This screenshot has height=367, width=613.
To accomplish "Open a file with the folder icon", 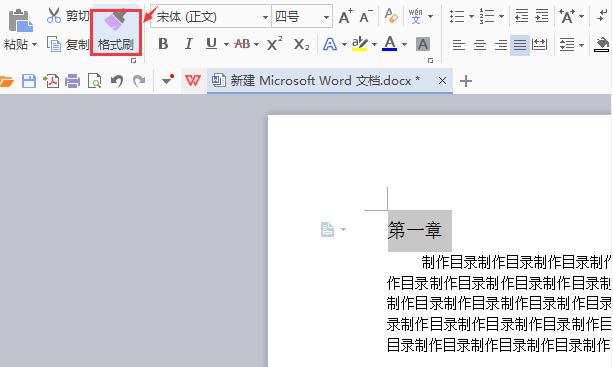I will 7,81.
